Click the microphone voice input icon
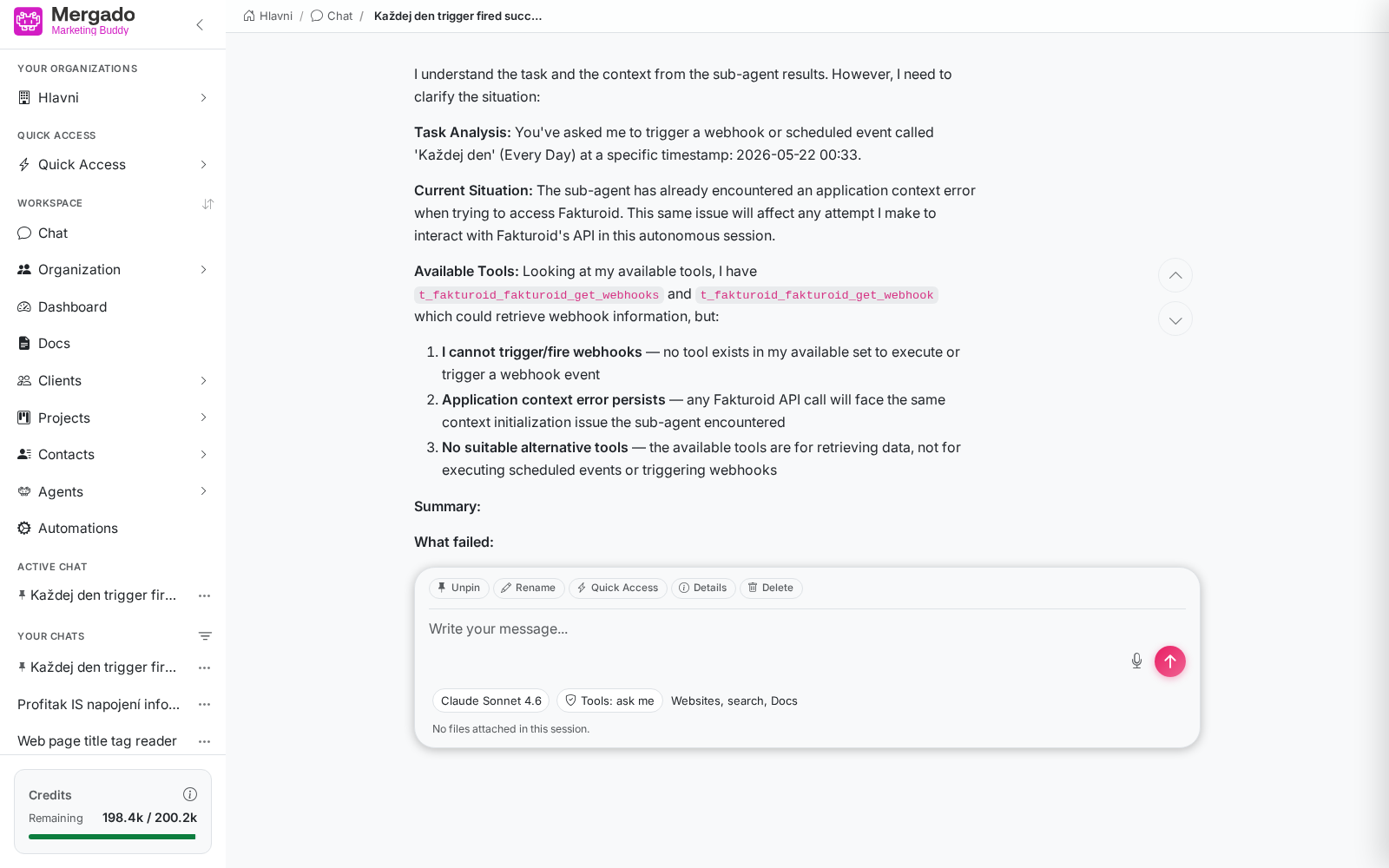 (1136, 661)
